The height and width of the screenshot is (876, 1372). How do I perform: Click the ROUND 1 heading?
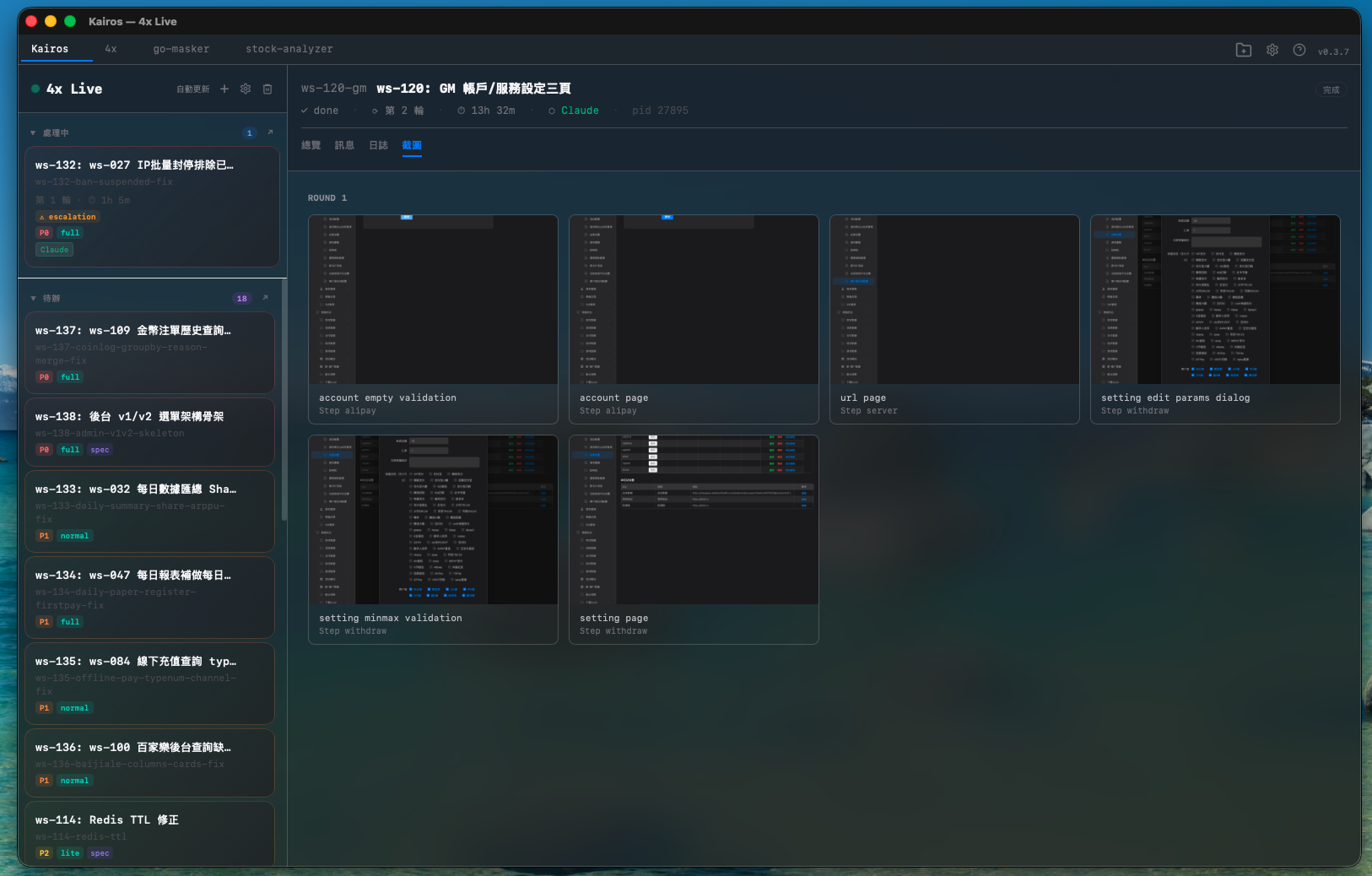tap(327, 198)
